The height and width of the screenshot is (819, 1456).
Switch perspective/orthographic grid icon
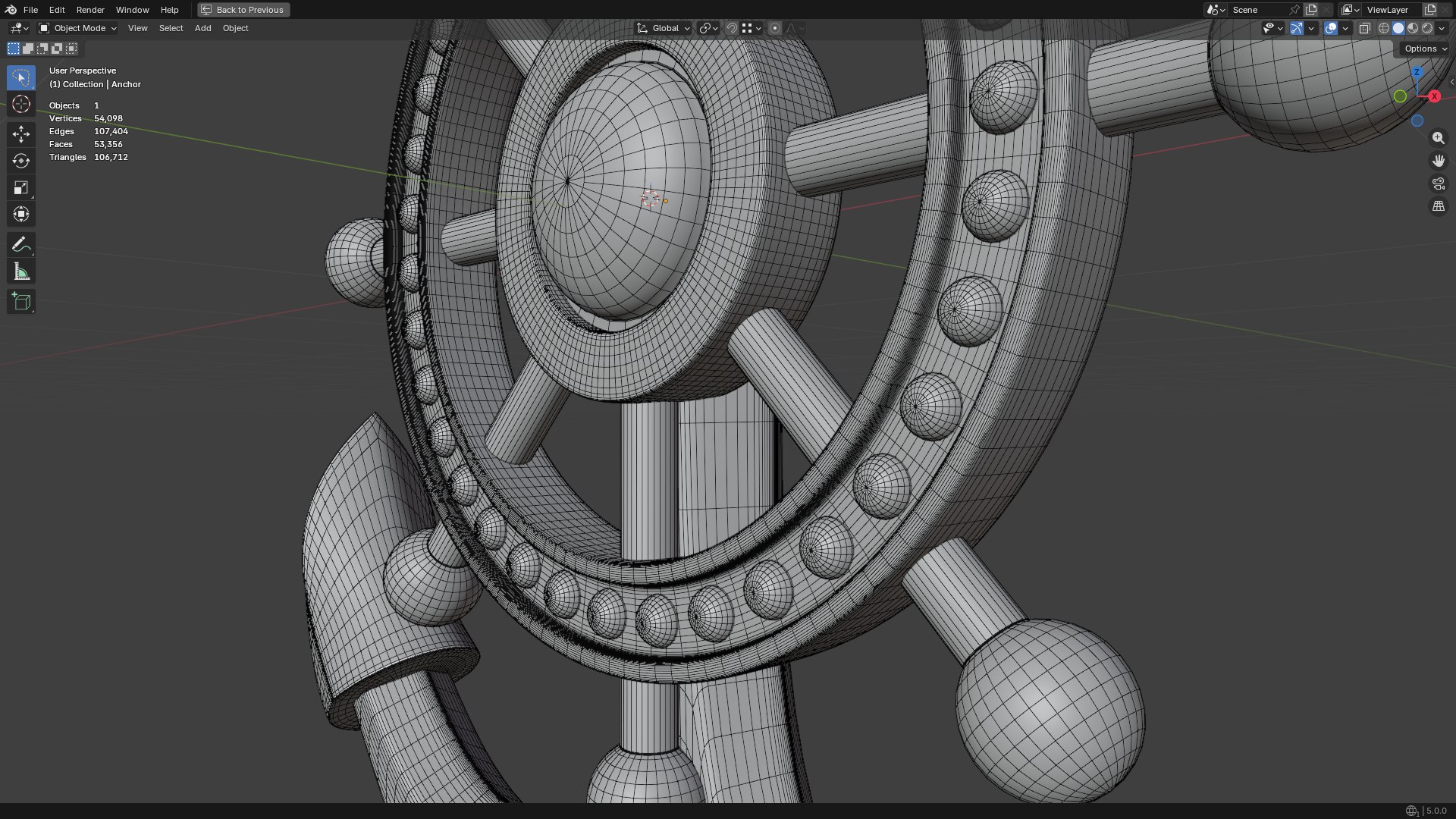[1438, 206]
